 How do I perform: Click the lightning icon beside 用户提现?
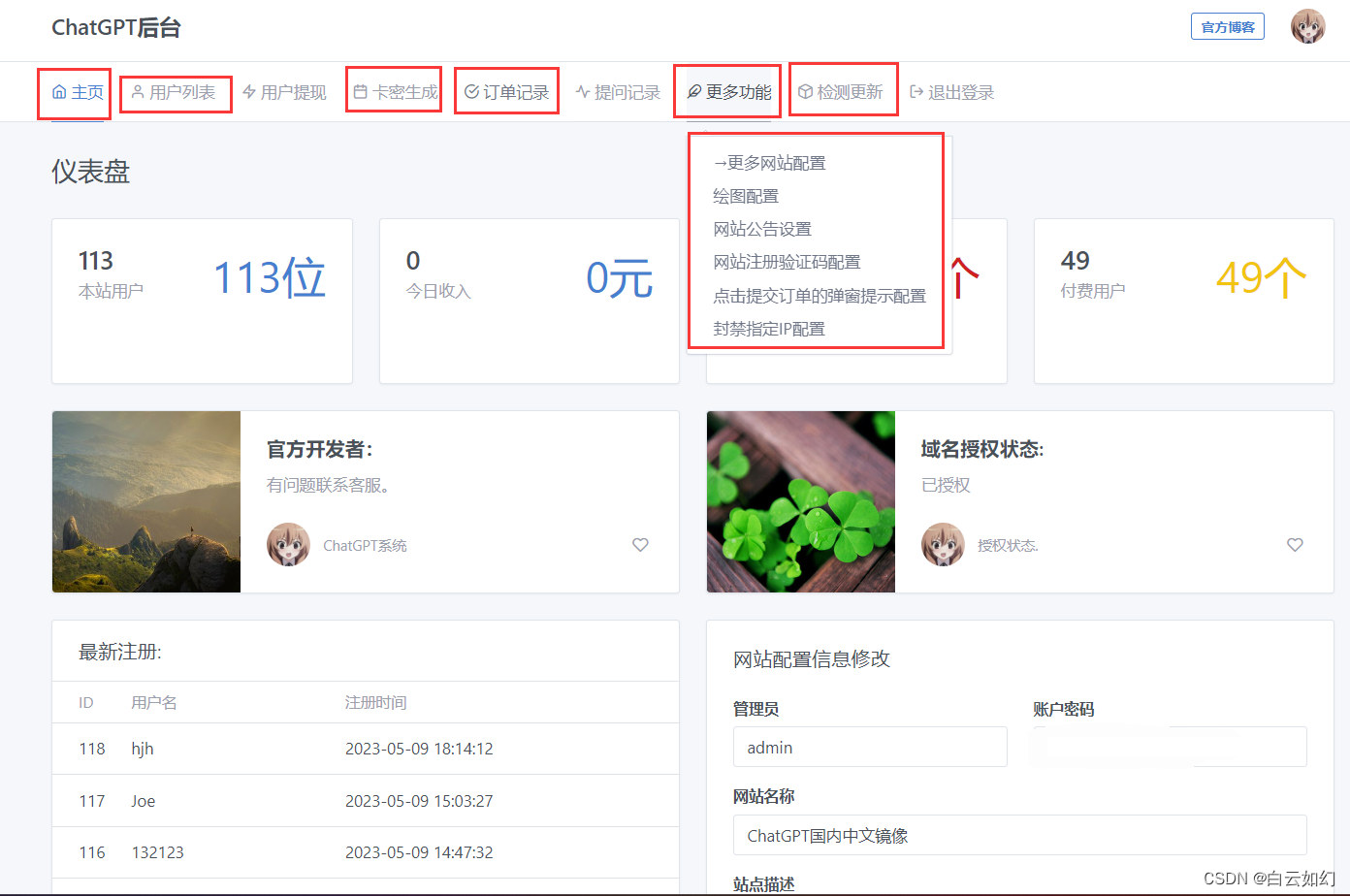tap(249, 92)
